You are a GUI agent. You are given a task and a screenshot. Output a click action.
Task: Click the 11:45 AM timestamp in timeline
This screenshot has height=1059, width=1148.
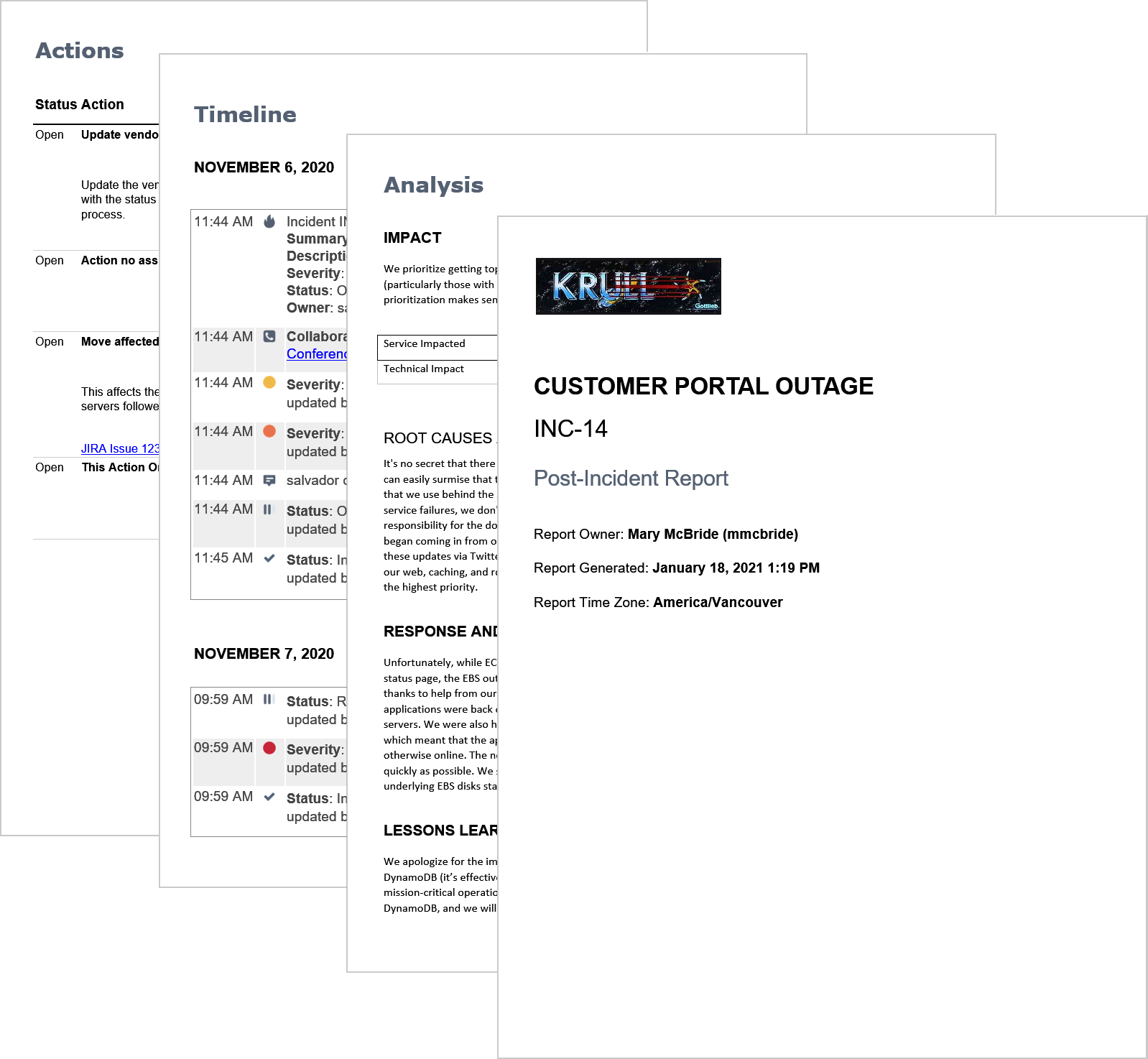tap(223, 558)
